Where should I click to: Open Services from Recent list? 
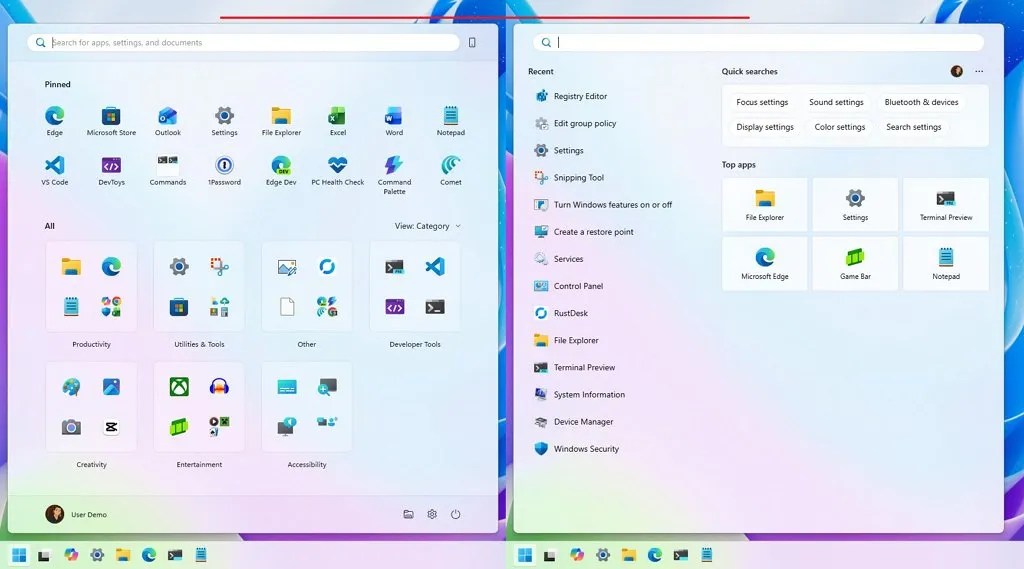(x=559, y=259)
